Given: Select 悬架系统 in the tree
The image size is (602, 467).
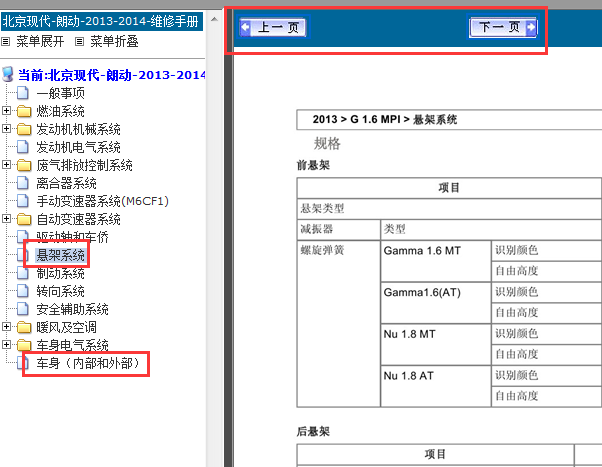Looking at the screenshot, I should point(61,255).
